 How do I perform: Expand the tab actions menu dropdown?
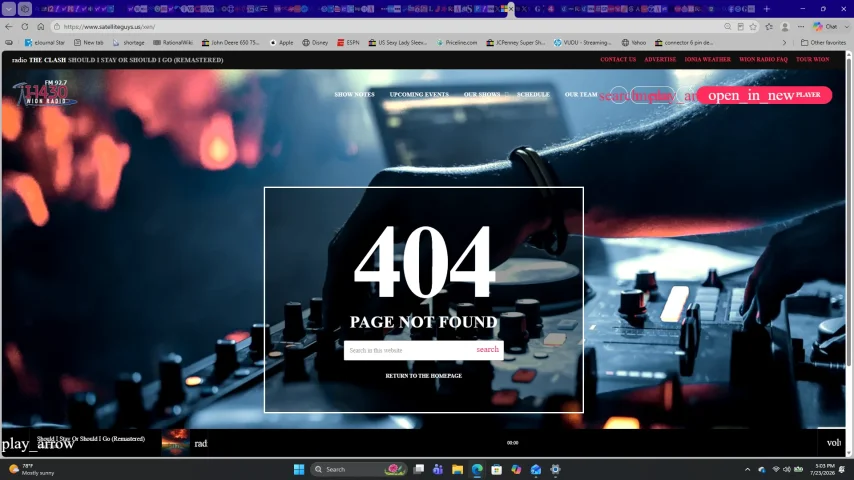click(x=9, y=9)
